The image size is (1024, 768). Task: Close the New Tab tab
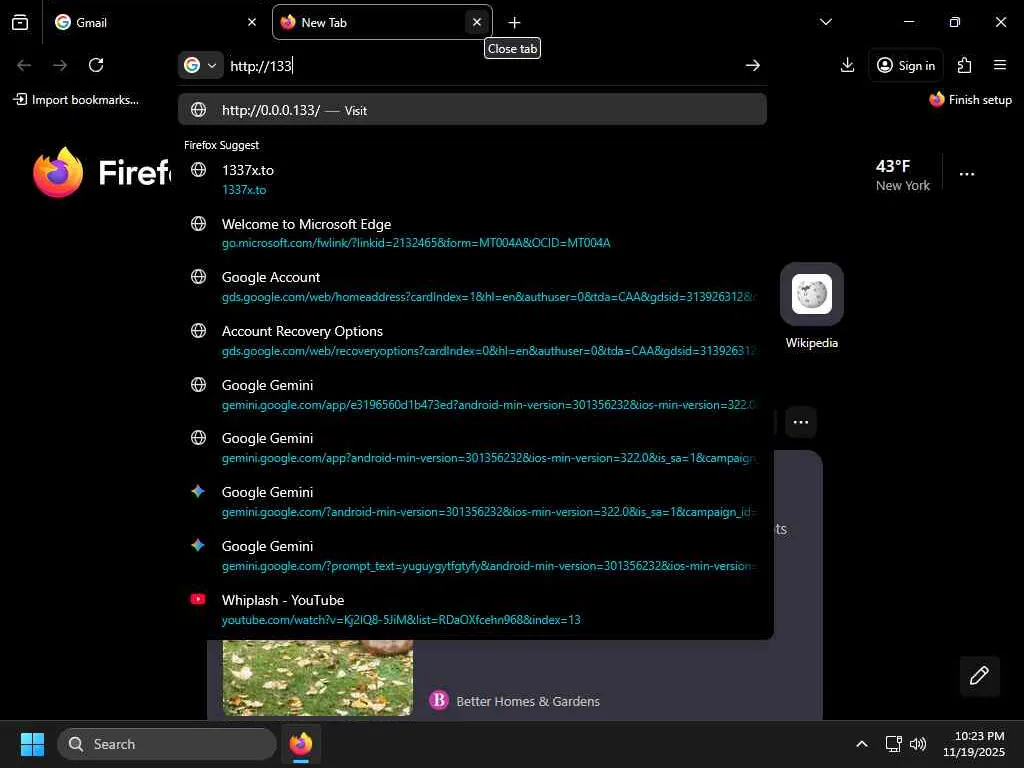pyautogui.click(x=477, y=22)
